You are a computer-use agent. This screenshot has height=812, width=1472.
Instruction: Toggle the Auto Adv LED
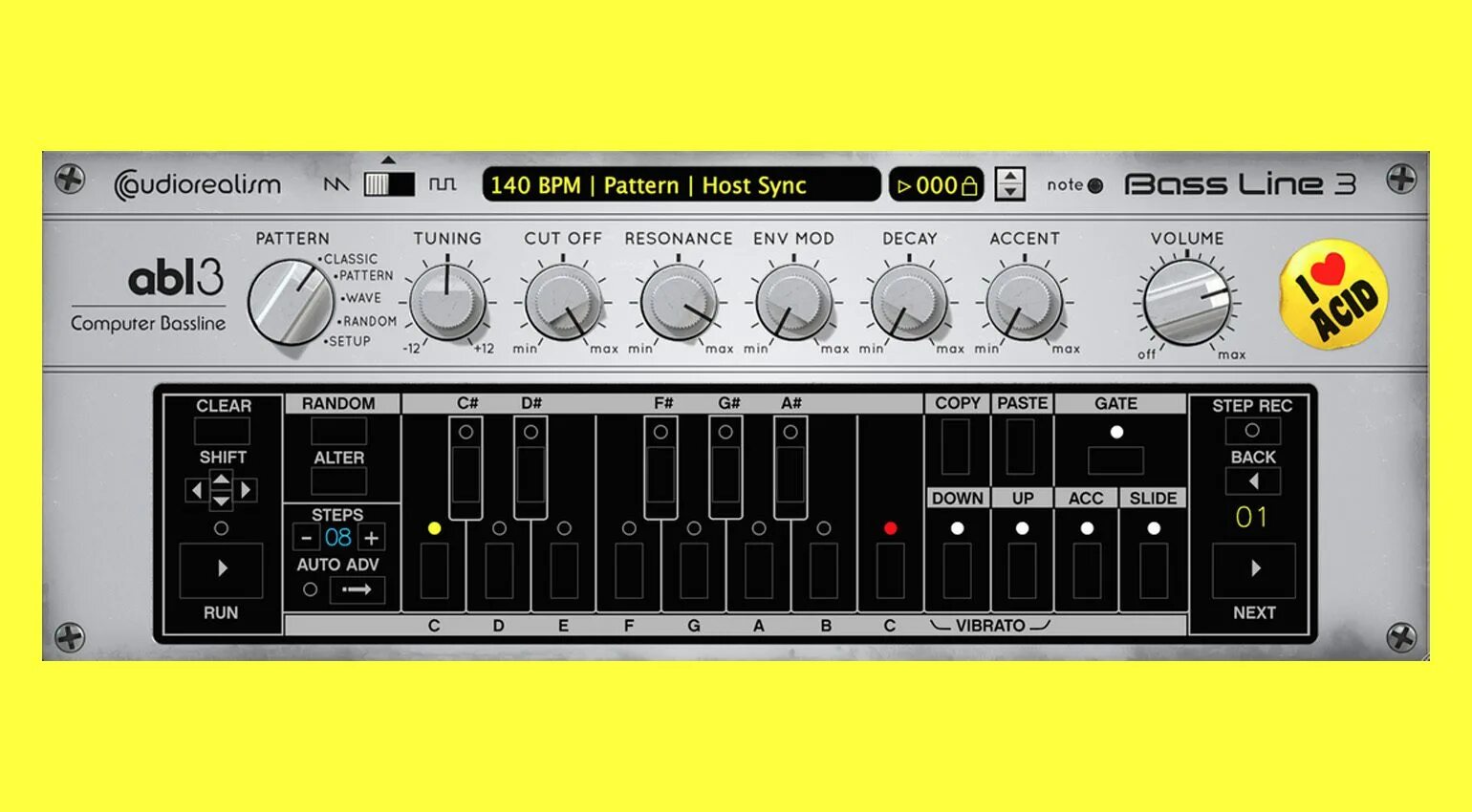310,590
